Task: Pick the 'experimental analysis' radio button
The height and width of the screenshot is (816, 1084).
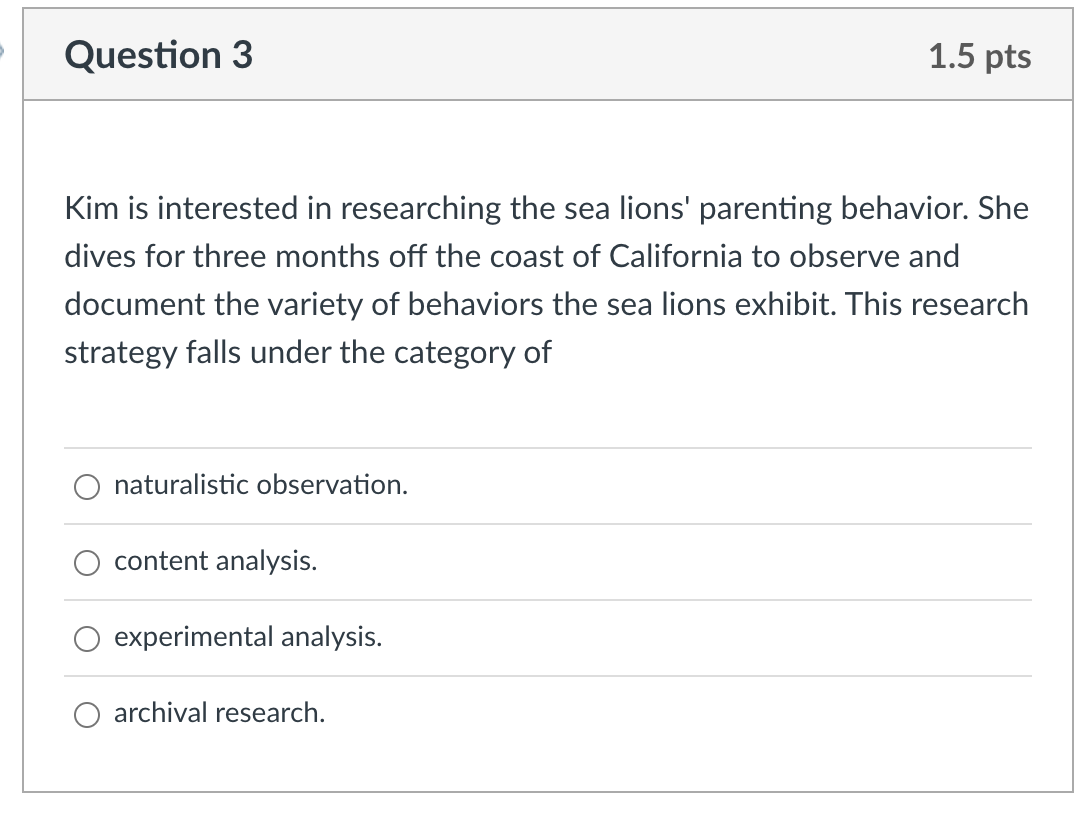Action: click(87, 639)
